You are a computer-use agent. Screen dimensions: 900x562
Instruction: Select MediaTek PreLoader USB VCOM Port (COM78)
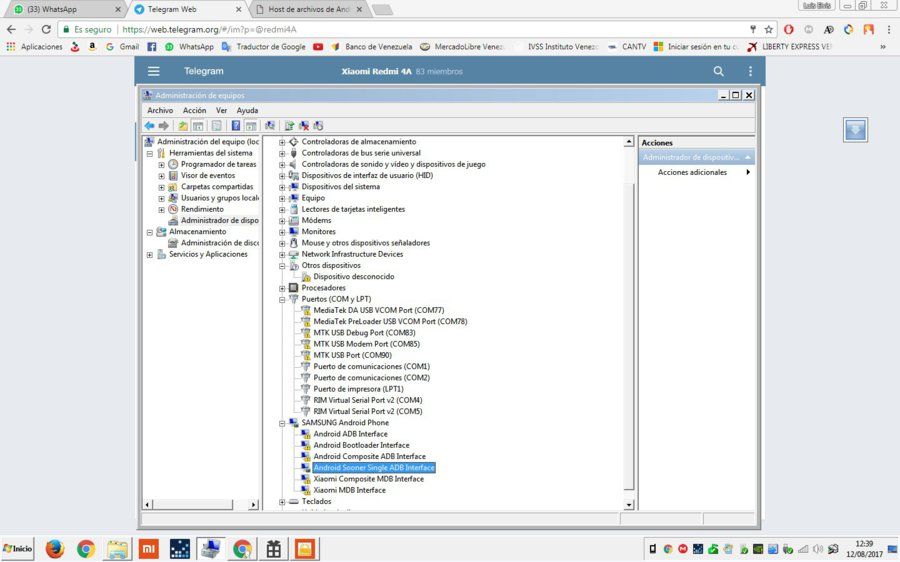pyautogui.click(x=390, y=321)
